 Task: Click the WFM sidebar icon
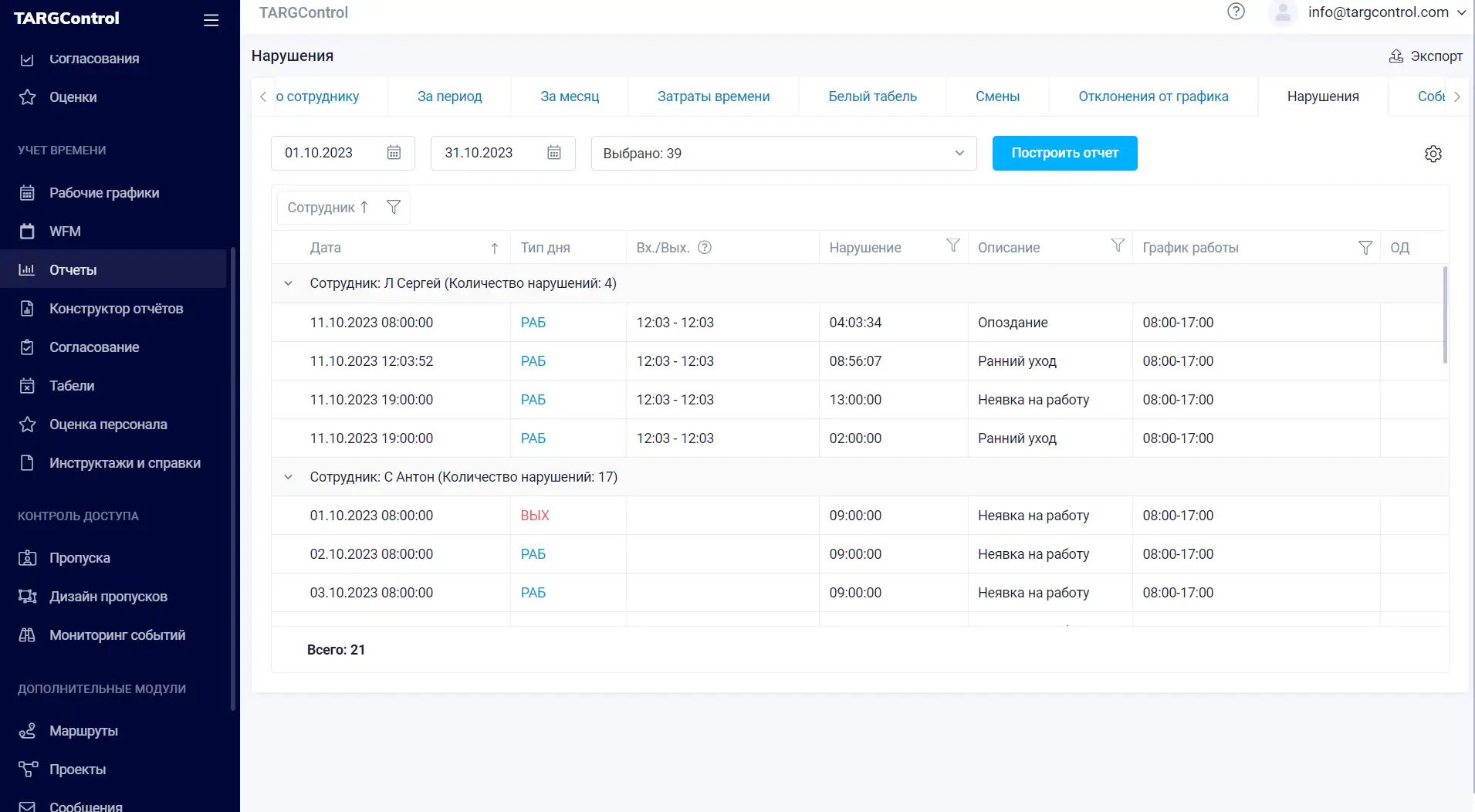[27, 232]
